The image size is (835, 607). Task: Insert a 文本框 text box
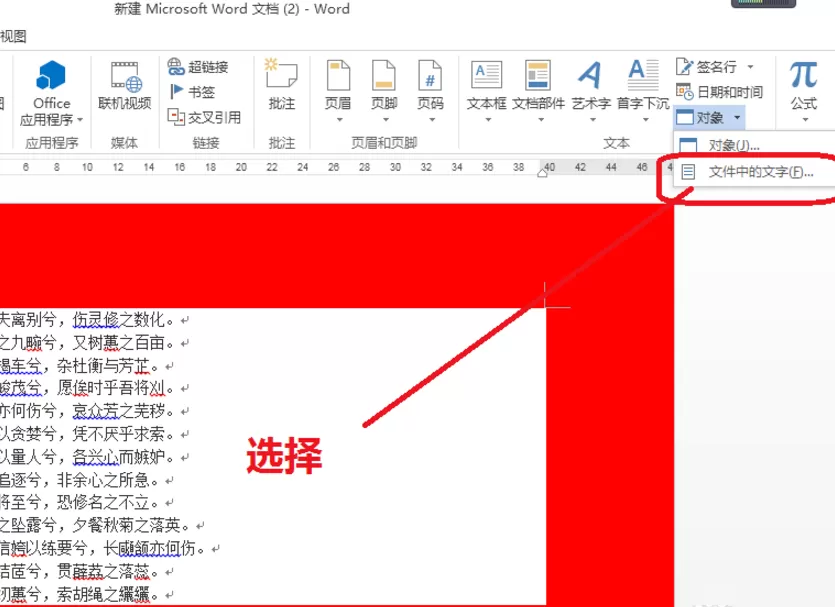coord(487,84)
